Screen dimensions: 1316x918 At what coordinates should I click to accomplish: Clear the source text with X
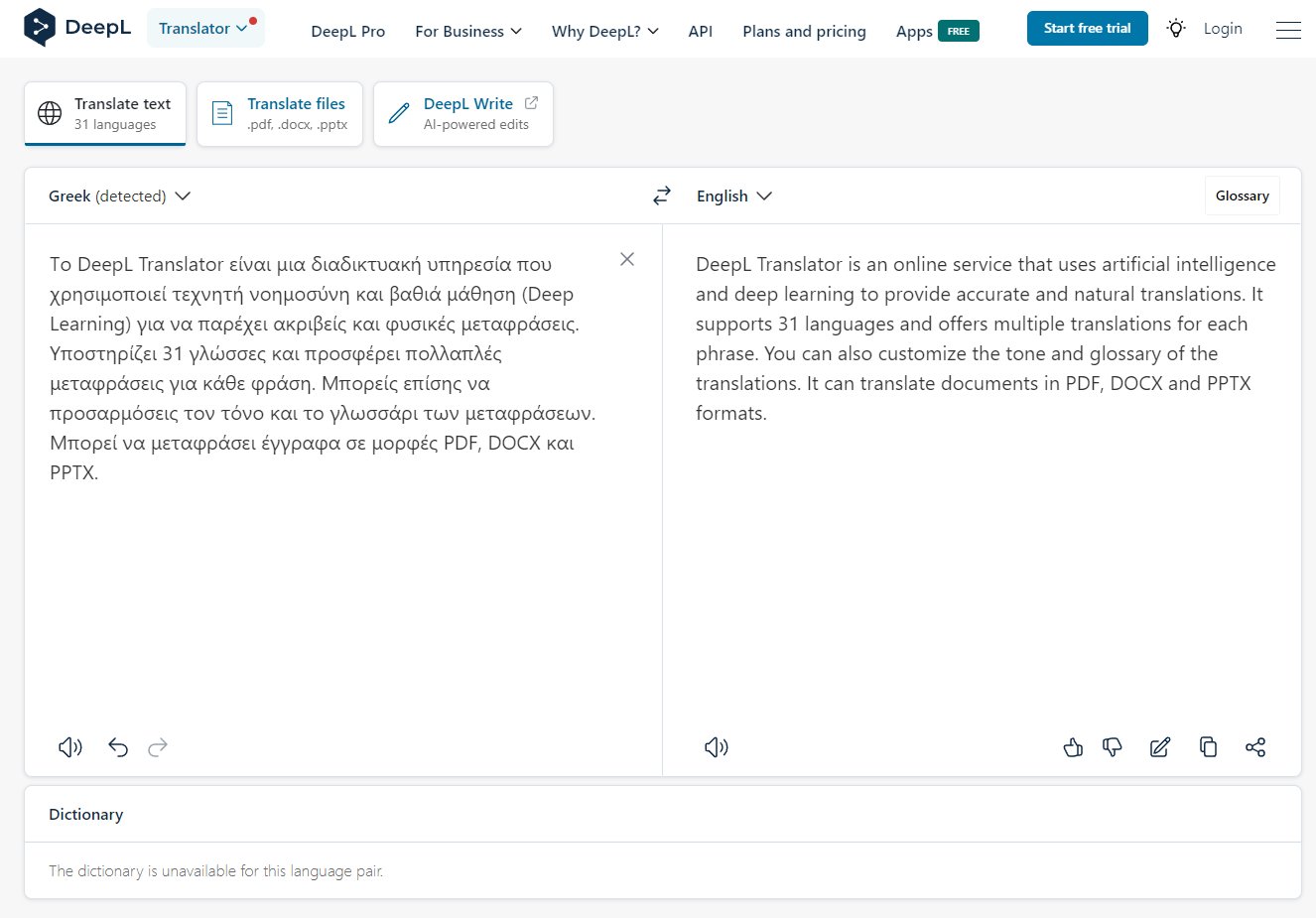pos(627,259)
